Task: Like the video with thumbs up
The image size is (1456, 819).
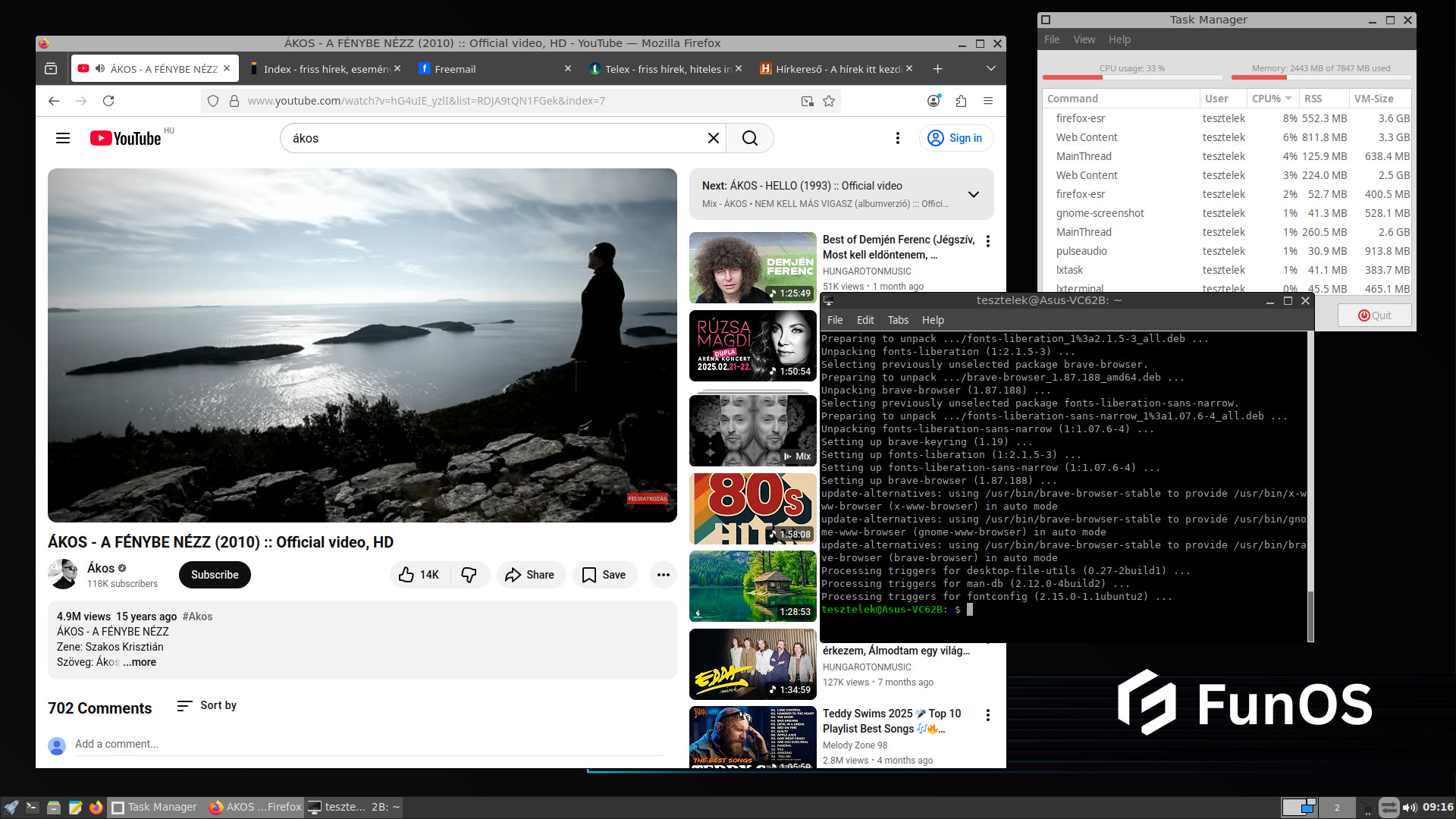Action: click(407, 575)
